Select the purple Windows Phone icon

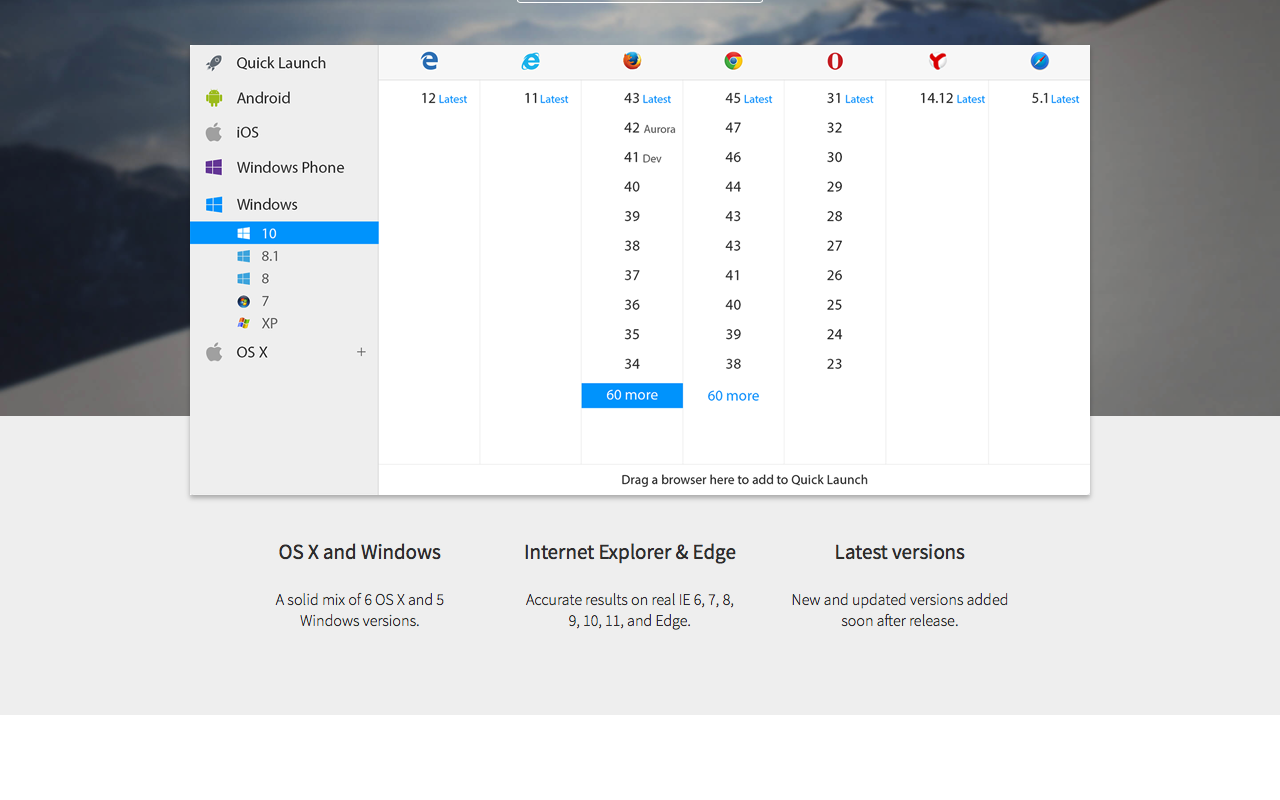(x=214, y=167)
